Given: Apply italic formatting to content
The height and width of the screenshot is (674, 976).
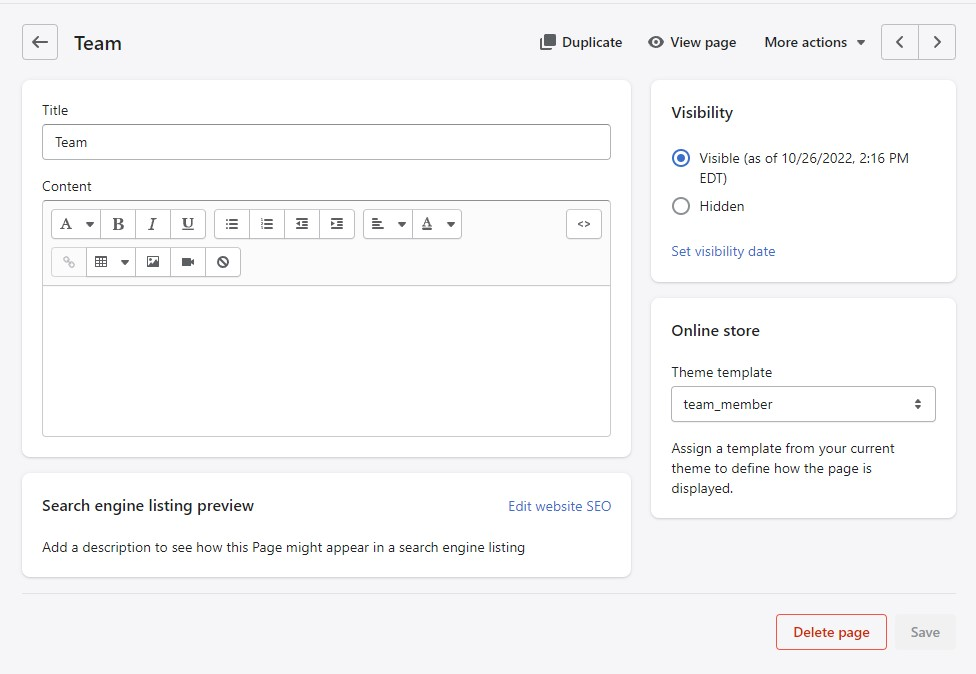Looking at the screenshot, I should tap(152, 224).
